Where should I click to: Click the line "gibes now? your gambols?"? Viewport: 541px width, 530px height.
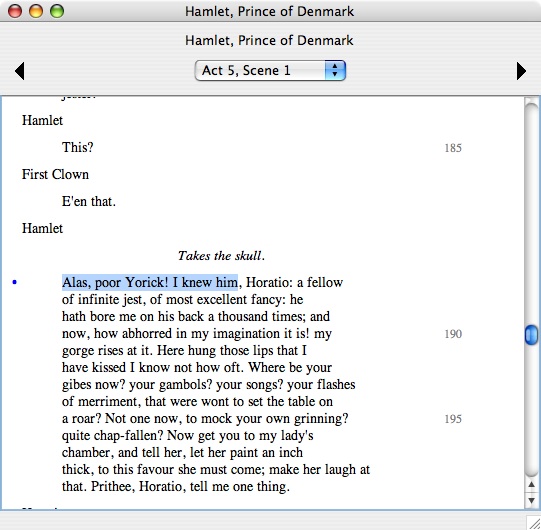tap(208, 384)
